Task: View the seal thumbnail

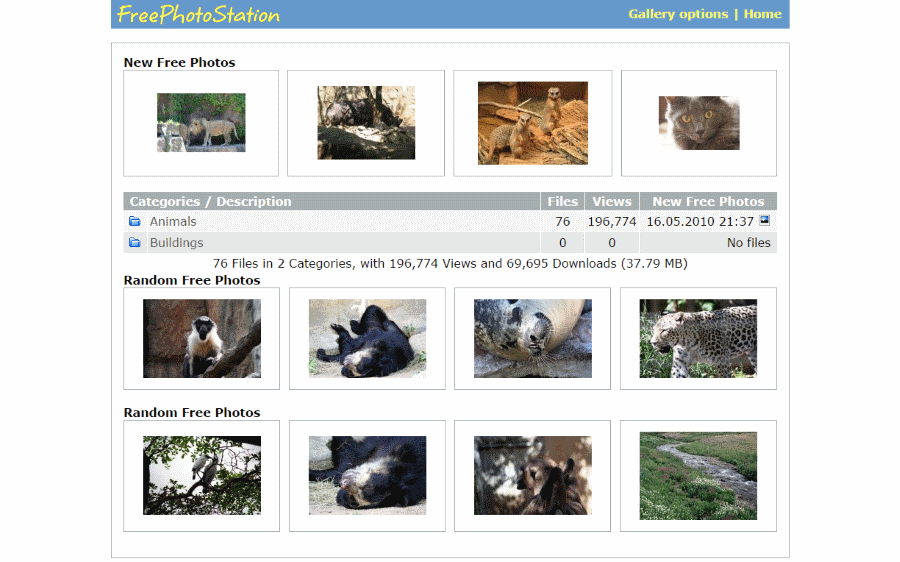Action: 533,338
